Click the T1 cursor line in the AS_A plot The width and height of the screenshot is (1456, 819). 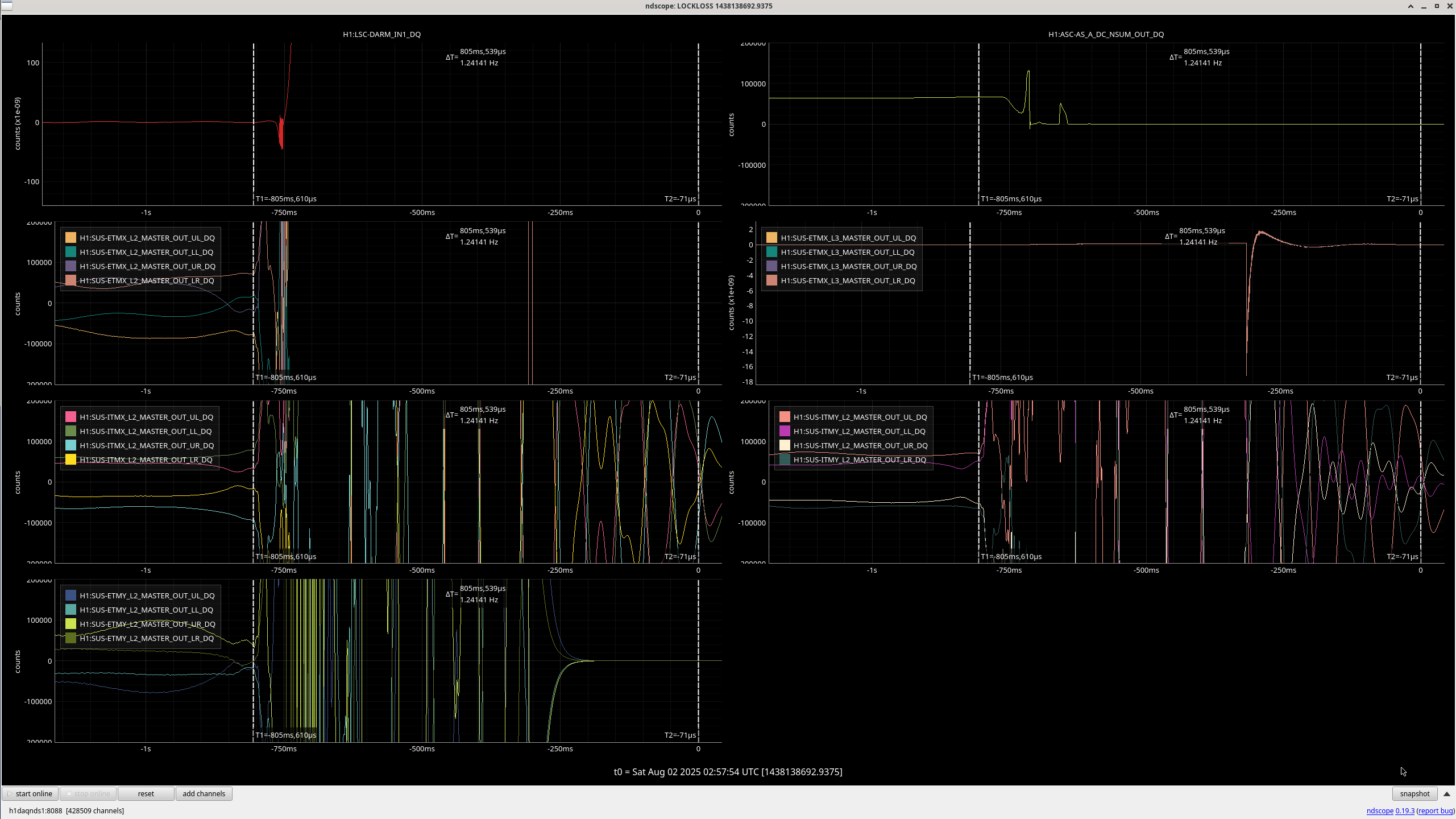(x=978, y=125)
